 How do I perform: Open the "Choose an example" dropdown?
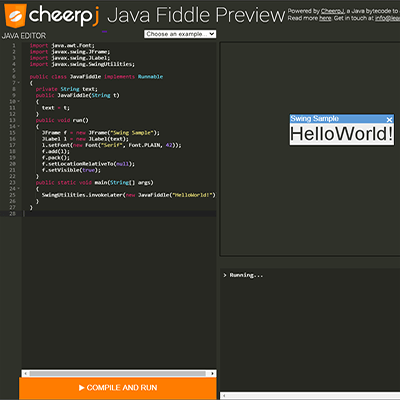click(x=180, y=34)
